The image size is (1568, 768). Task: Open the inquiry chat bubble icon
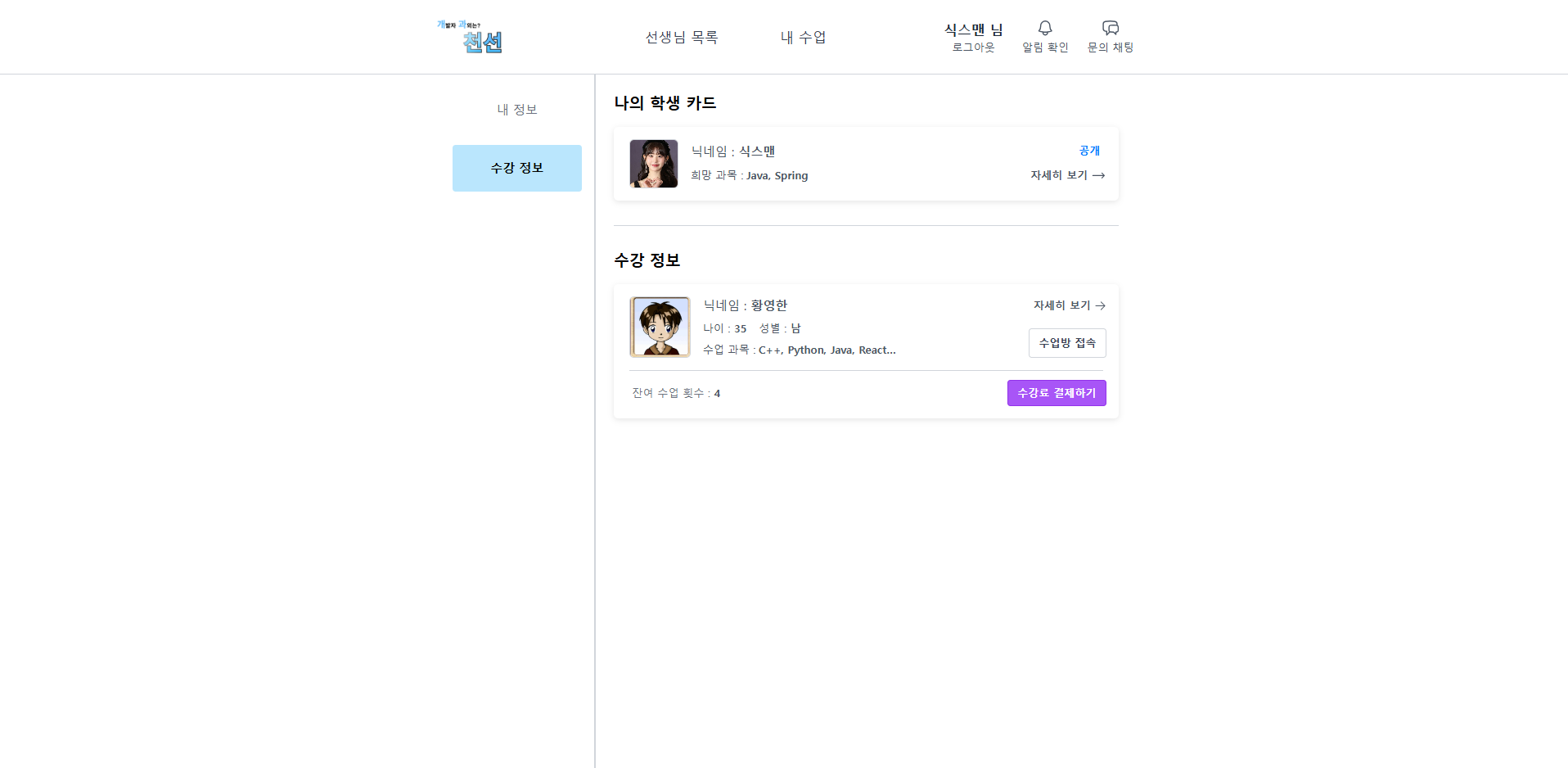(1111, 28)
